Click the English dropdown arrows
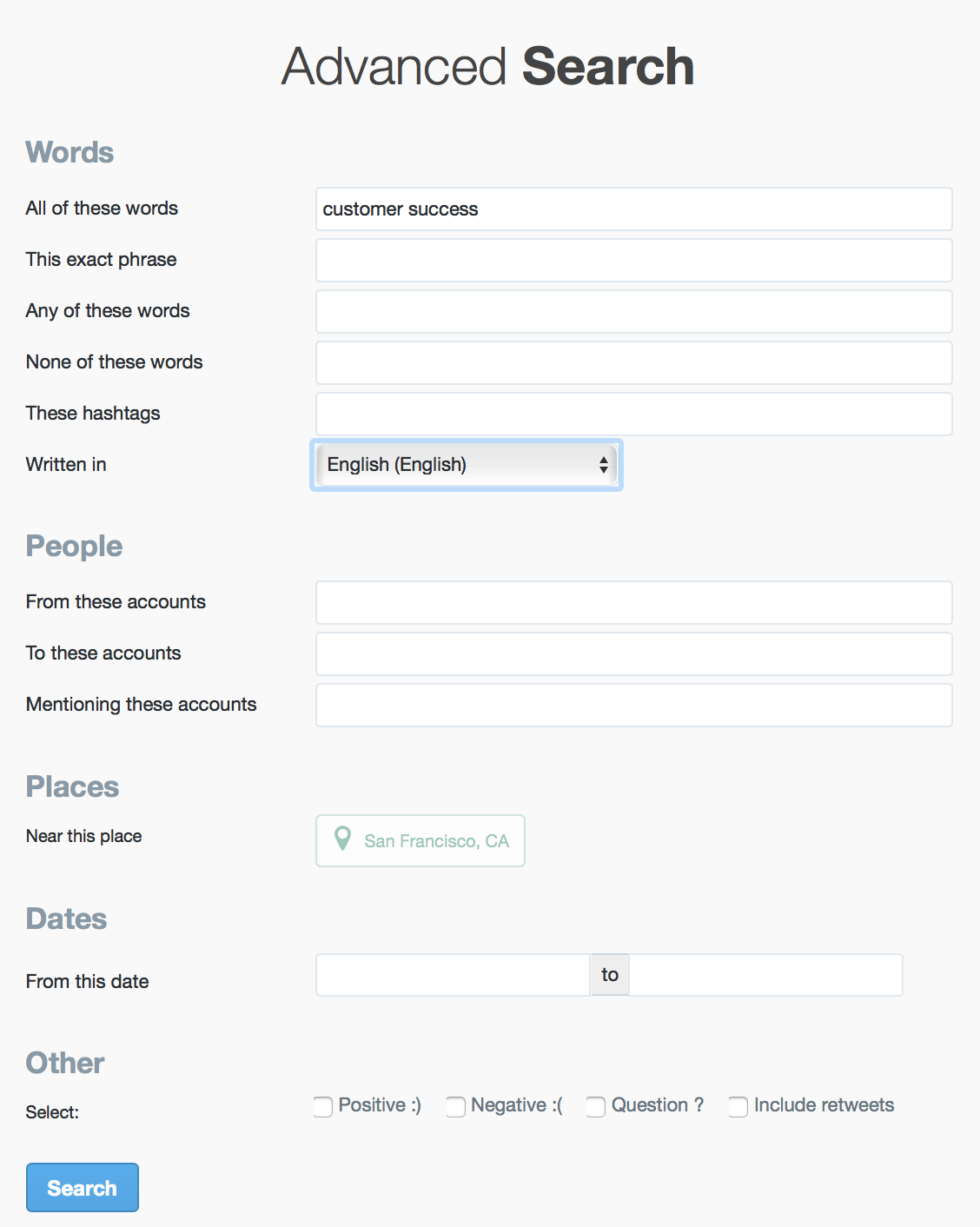 pyautogui.click(x=603, y=465)
